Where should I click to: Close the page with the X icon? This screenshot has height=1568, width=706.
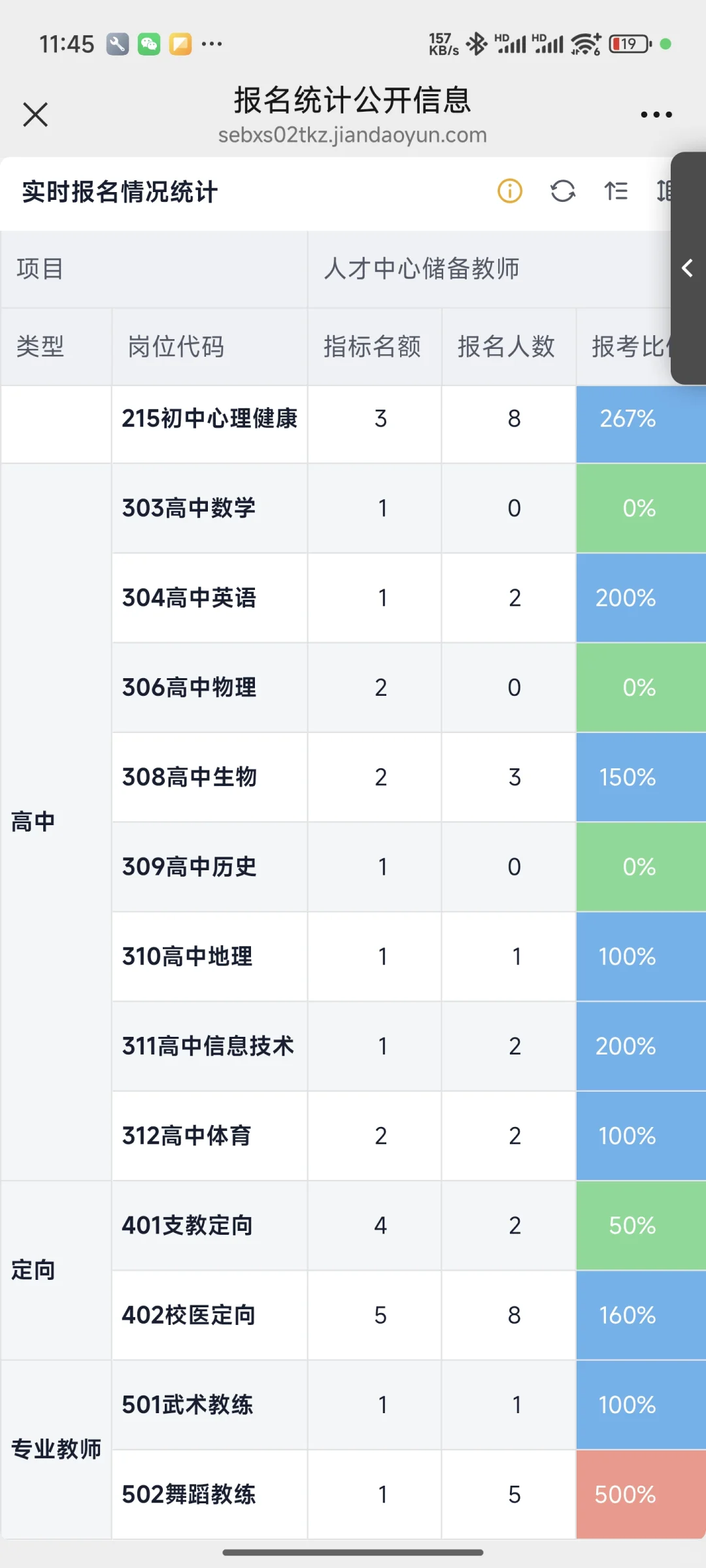point(35,114)
